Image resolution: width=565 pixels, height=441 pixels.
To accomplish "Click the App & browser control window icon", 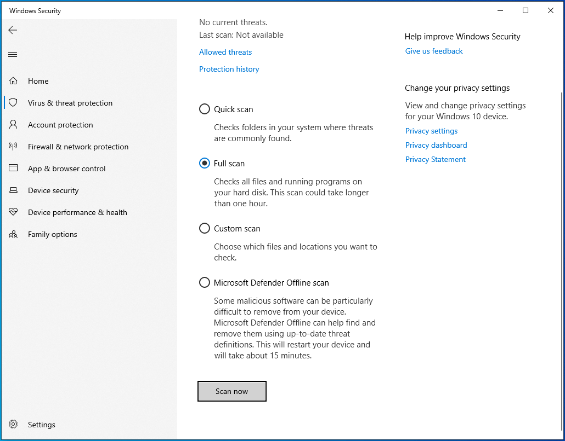I will point(13,168).
